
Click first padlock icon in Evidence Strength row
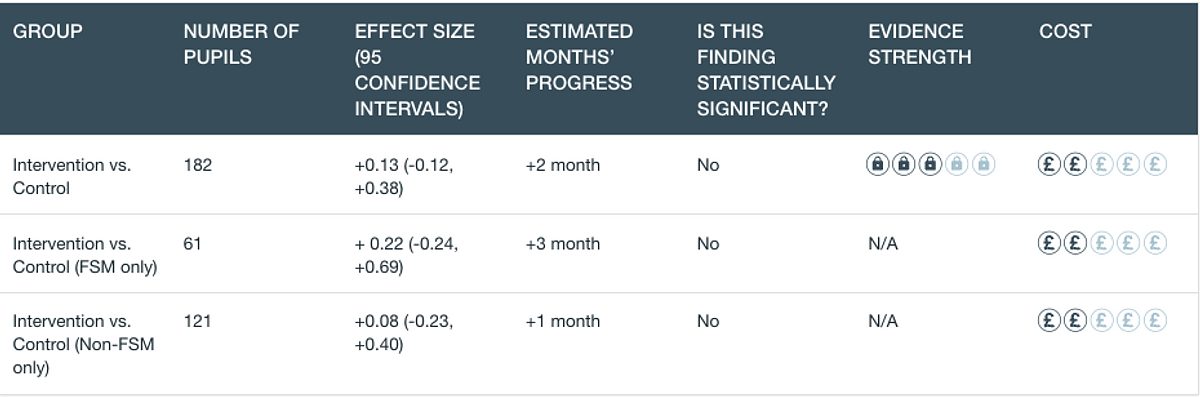tap(877, 165)
